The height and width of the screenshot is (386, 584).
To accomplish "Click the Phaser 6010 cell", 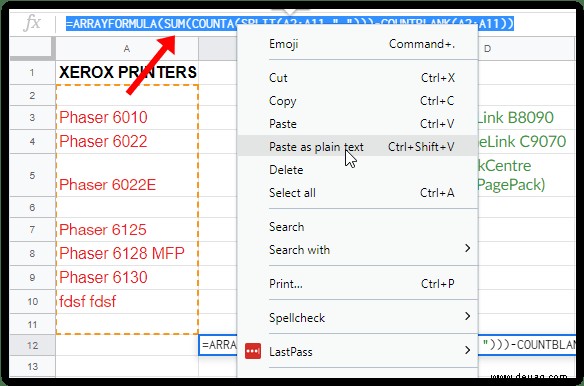I will pyautogui.click(x=127, y=118).
